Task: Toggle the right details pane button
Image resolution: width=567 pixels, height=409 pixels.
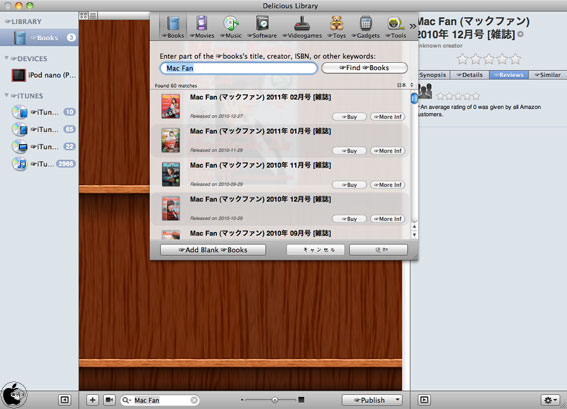Action: click(424, 400)
